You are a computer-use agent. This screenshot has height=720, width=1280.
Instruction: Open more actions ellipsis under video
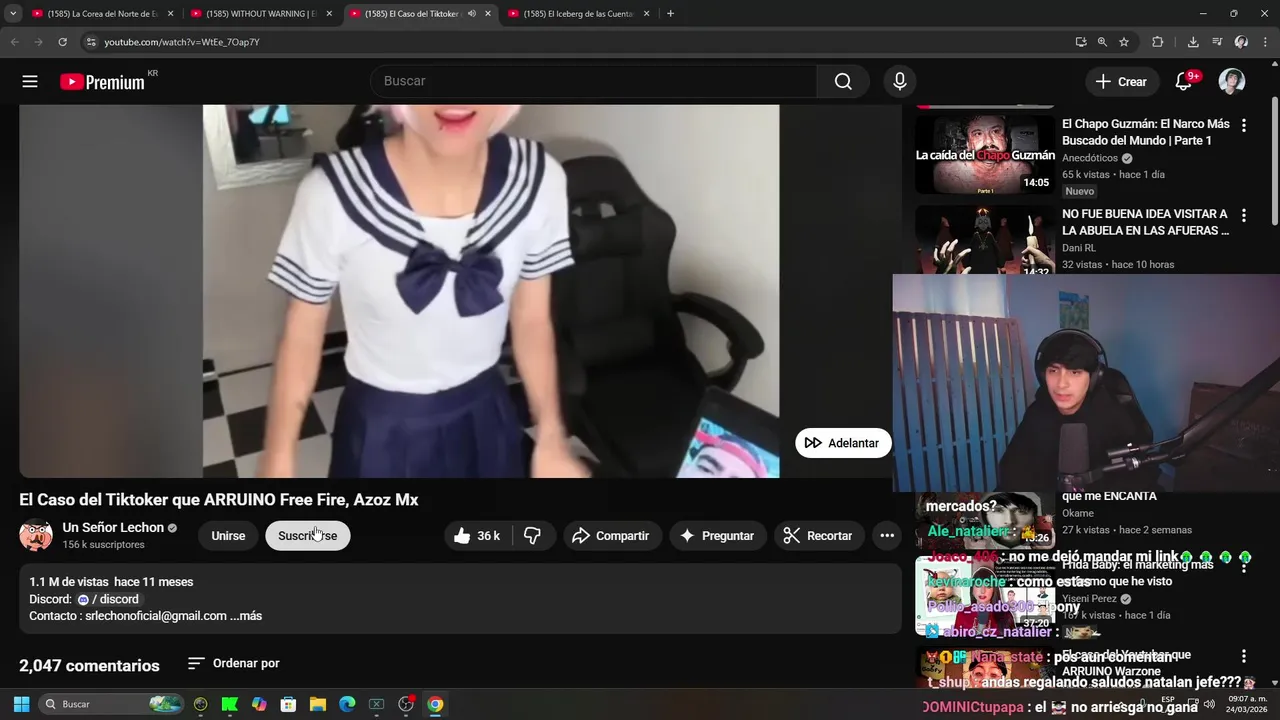click(887, 536)
